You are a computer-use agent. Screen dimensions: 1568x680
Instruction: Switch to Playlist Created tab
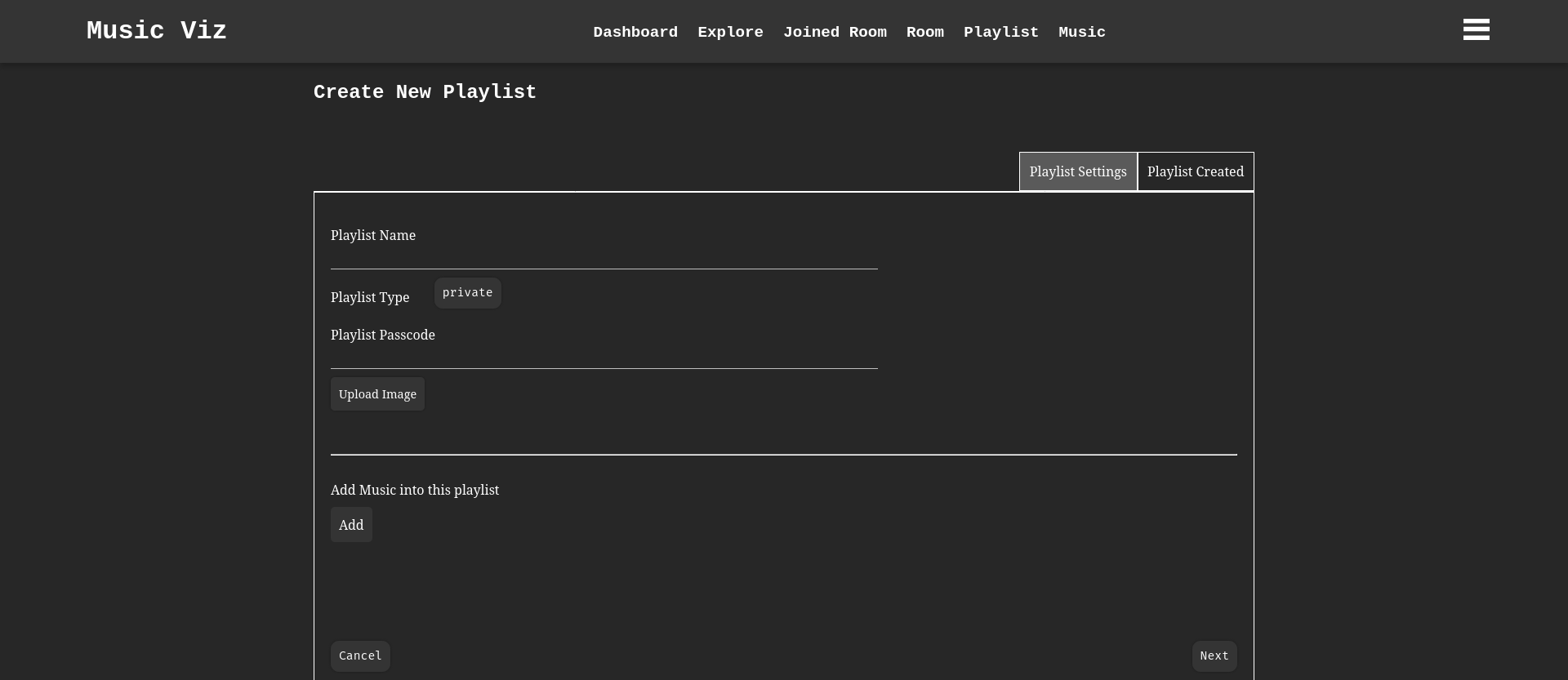pos(1195,171)
